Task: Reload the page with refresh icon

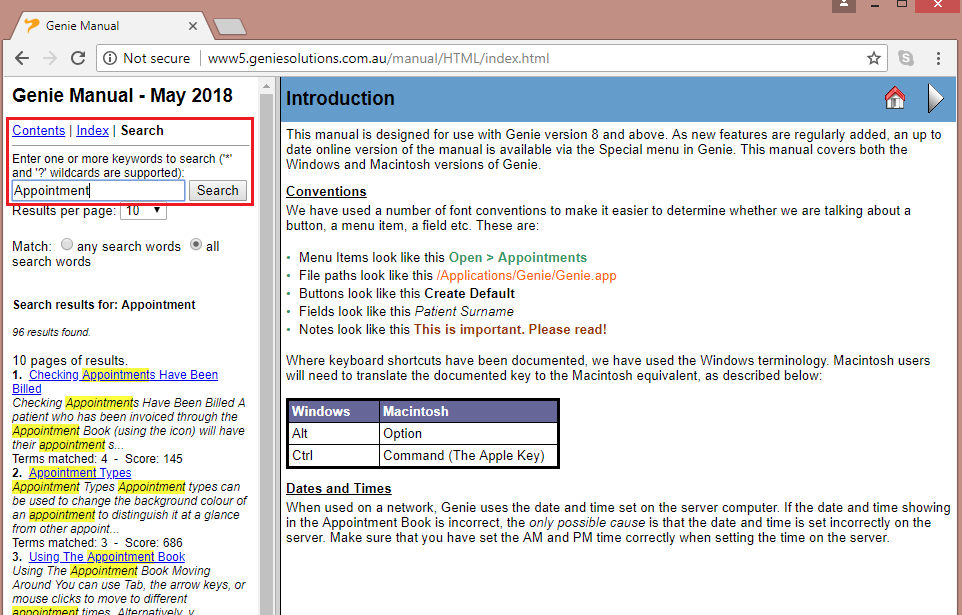Action: point(77,58)
